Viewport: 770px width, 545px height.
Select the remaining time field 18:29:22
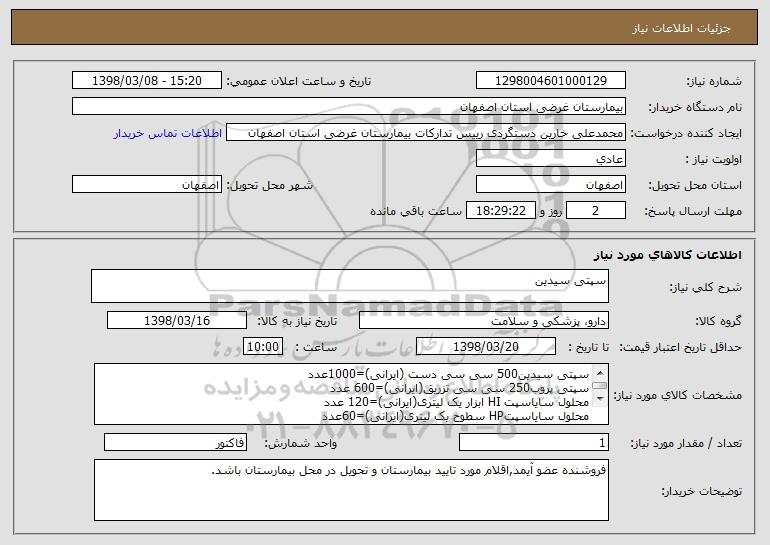pos(500,211)
